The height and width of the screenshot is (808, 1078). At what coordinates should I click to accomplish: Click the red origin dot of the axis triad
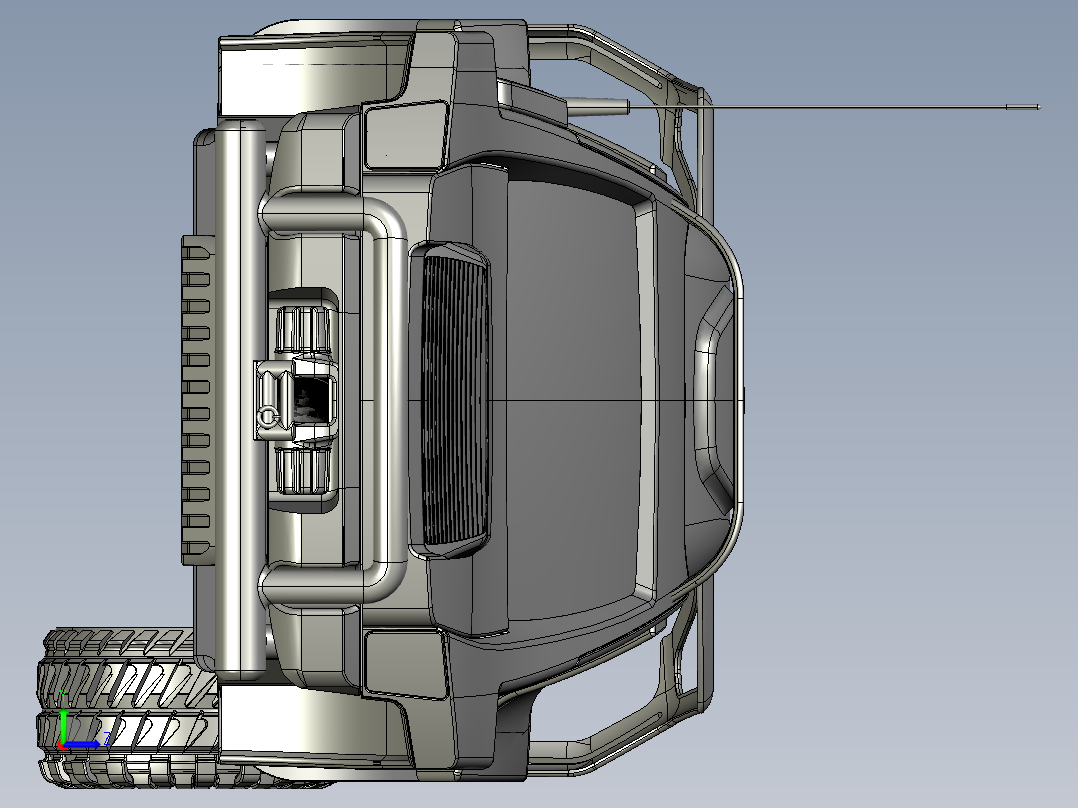click(x=61, y=745)
